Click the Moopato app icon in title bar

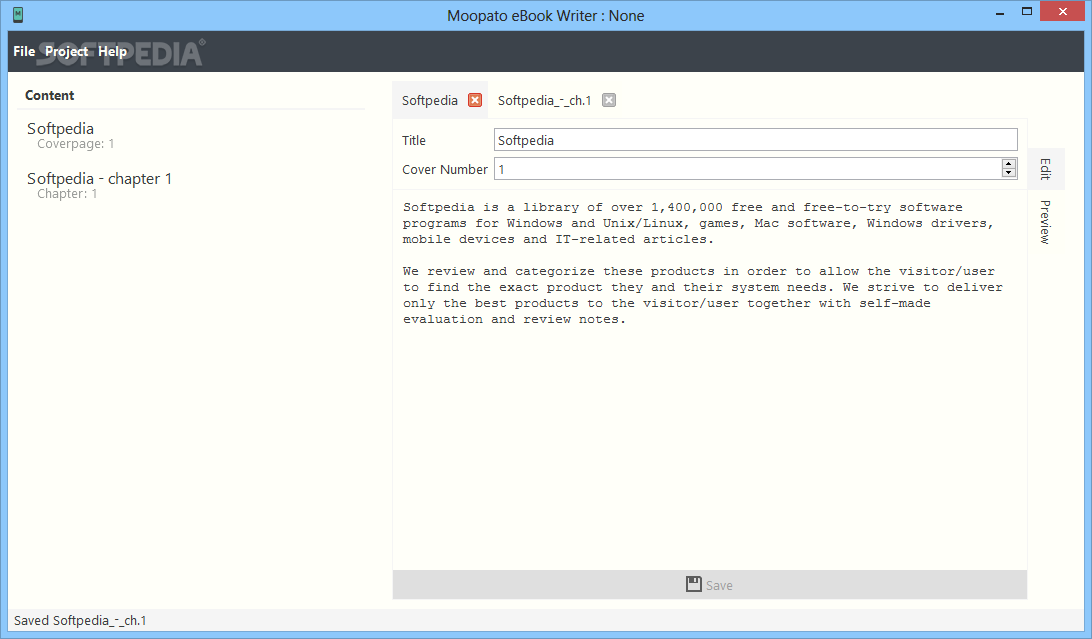click(x=18, y=15)
